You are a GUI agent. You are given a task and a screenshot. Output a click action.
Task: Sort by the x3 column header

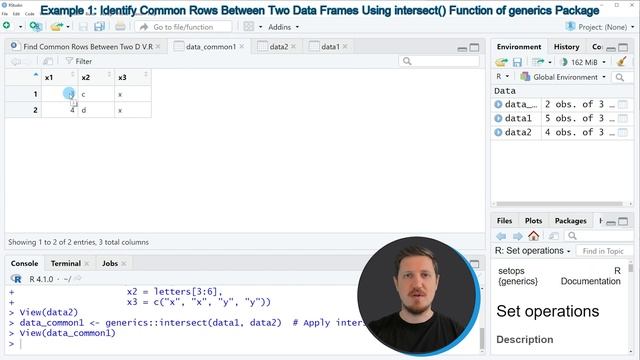[133, 77]
